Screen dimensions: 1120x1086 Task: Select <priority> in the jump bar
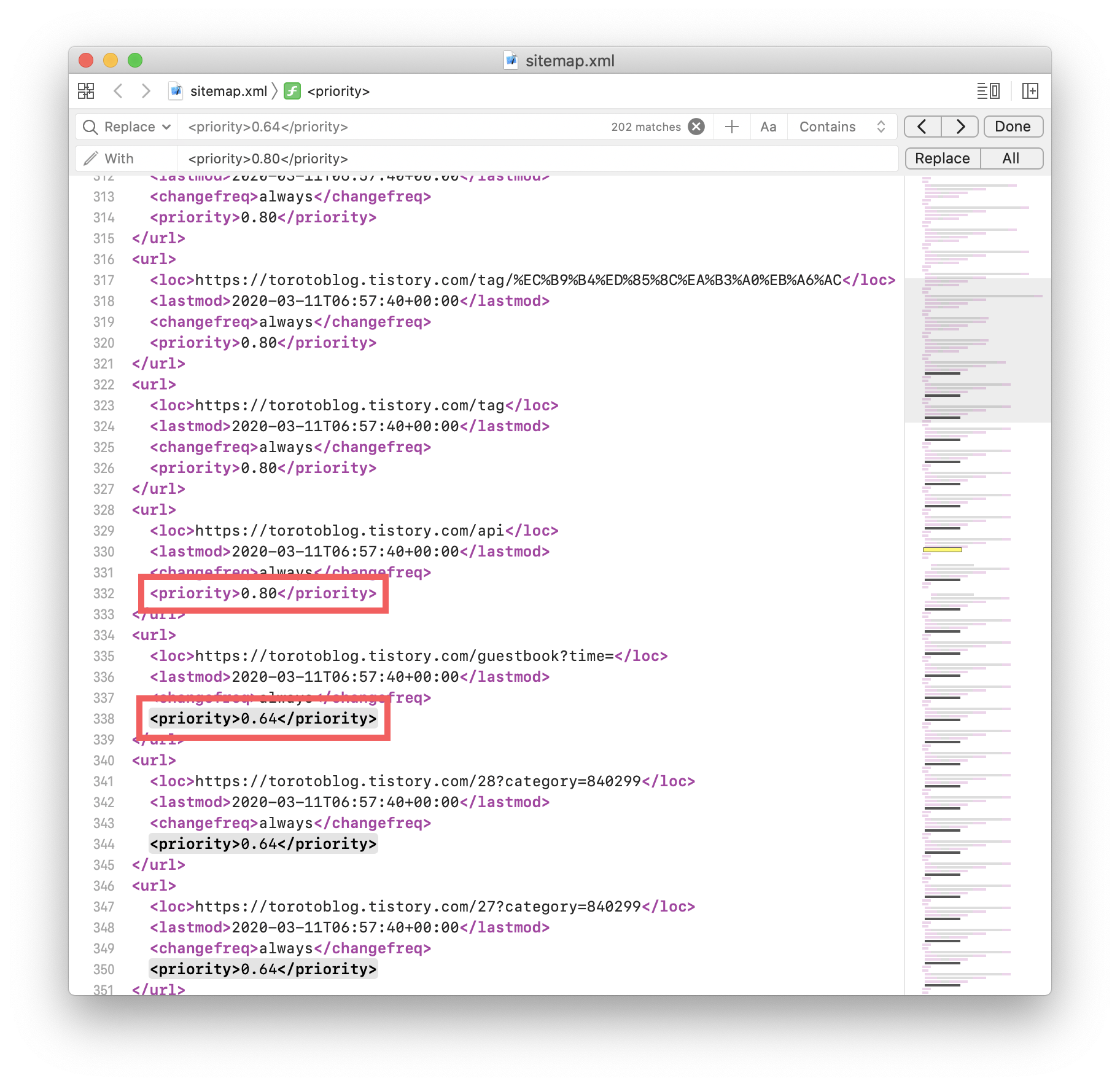338,91
